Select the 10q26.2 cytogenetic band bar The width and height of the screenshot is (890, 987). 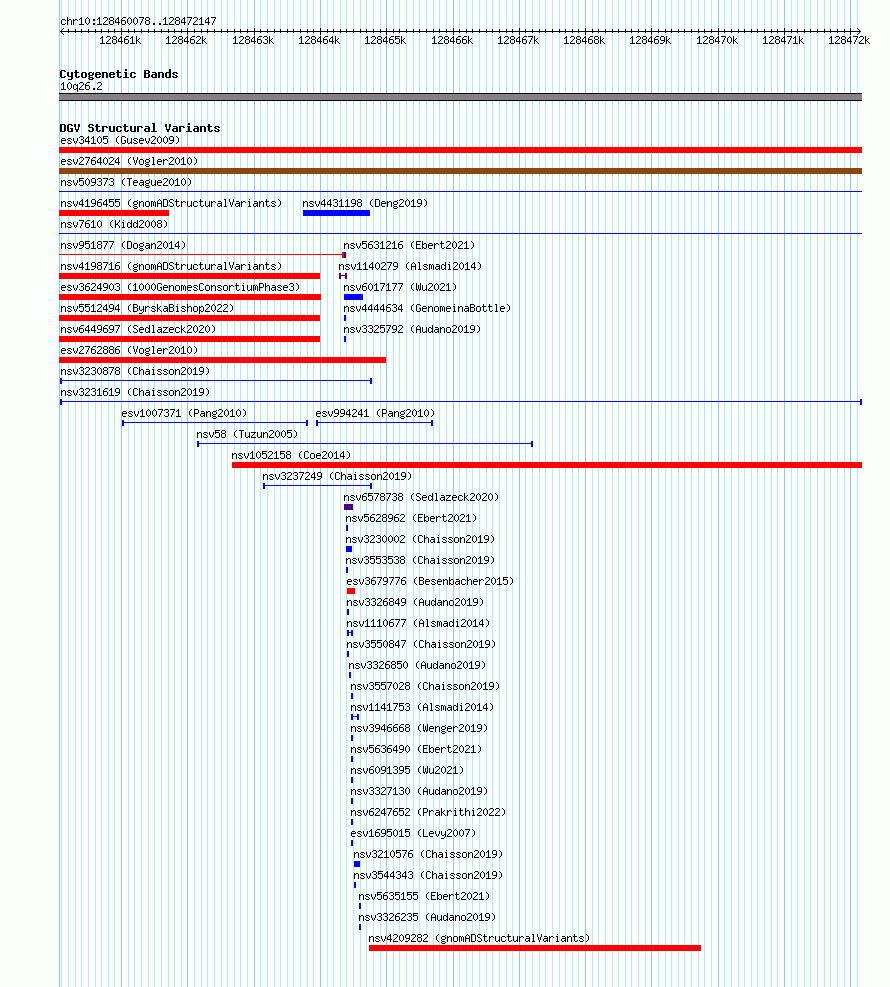[460, 97]
